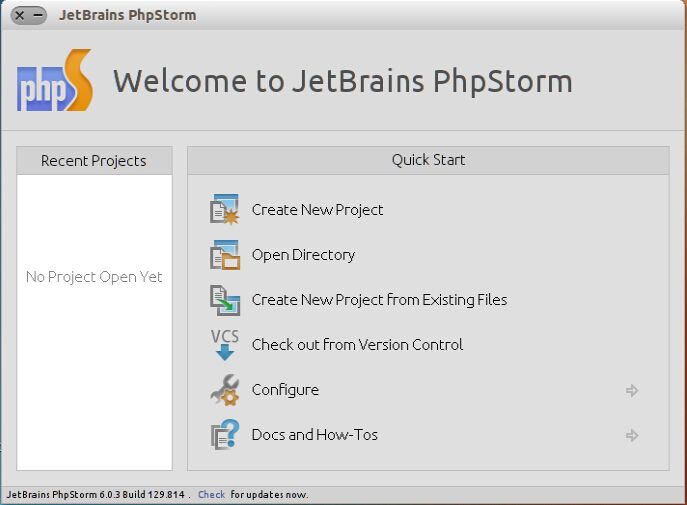
Task: Open the Configure entry label
Action: pos(285,390)
